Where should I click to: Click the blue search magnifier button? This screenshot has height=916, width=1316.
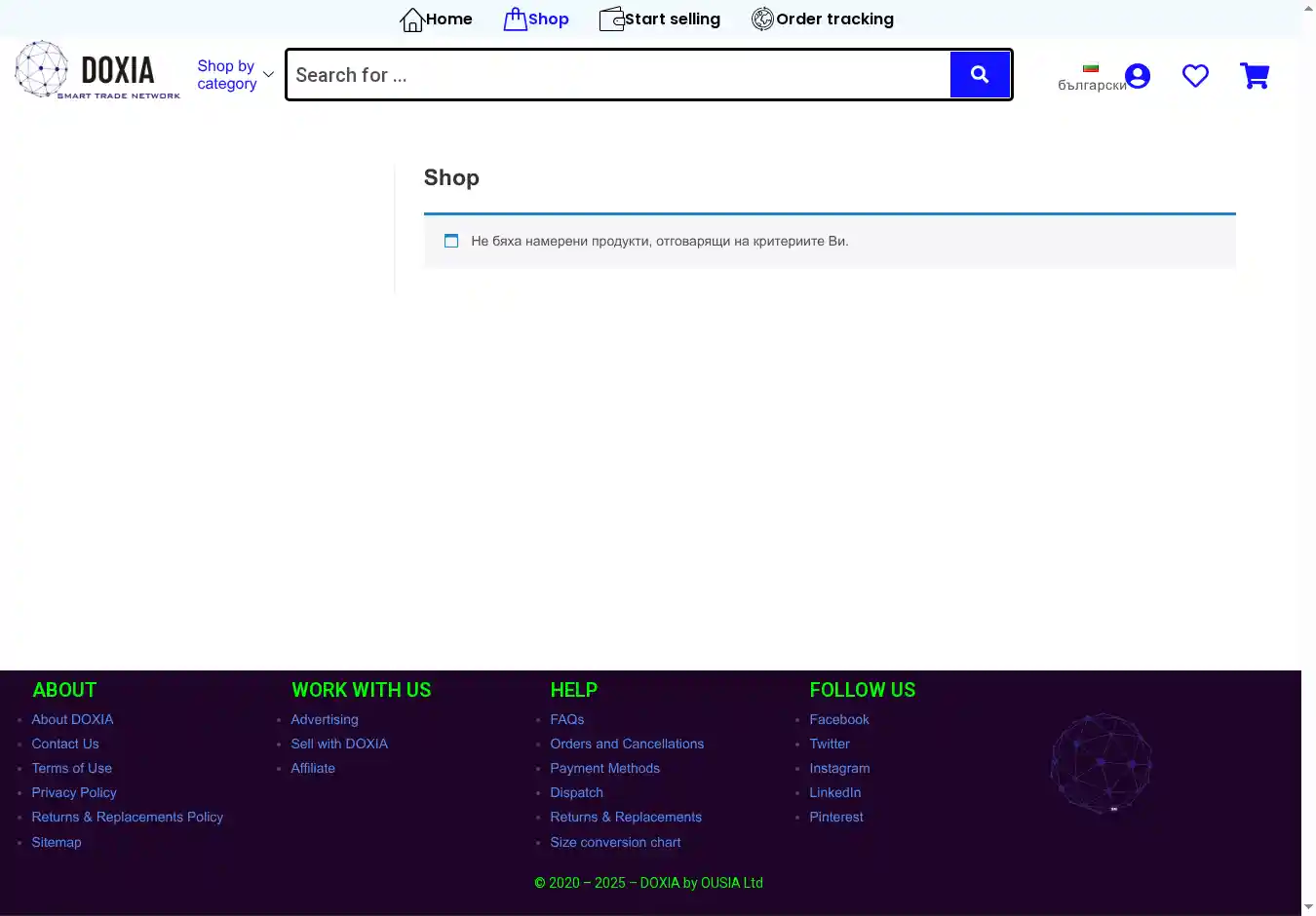[980, 75]
